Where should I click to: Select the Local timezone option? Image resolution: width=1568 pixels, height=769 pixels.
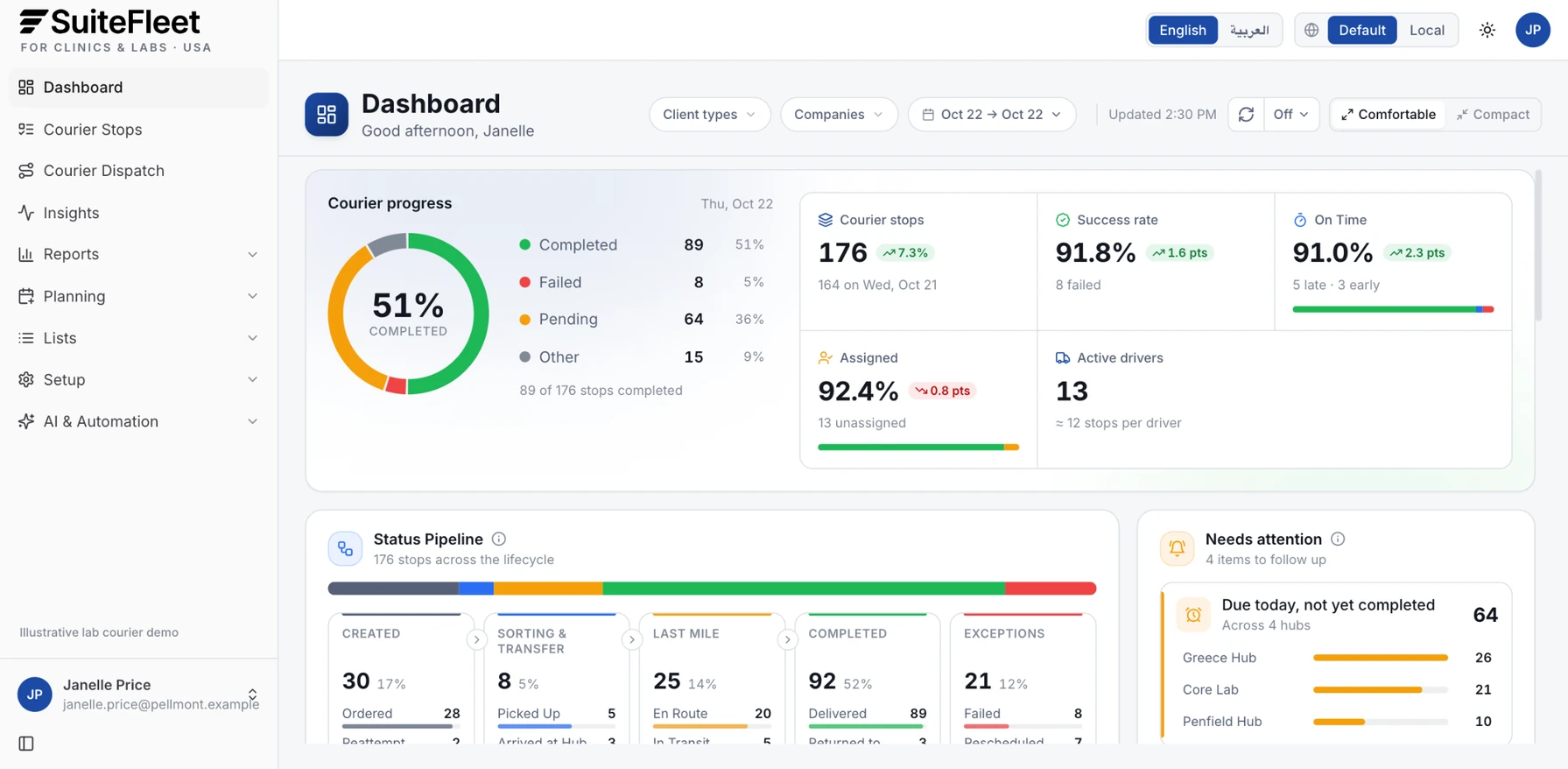[1427, 31]
